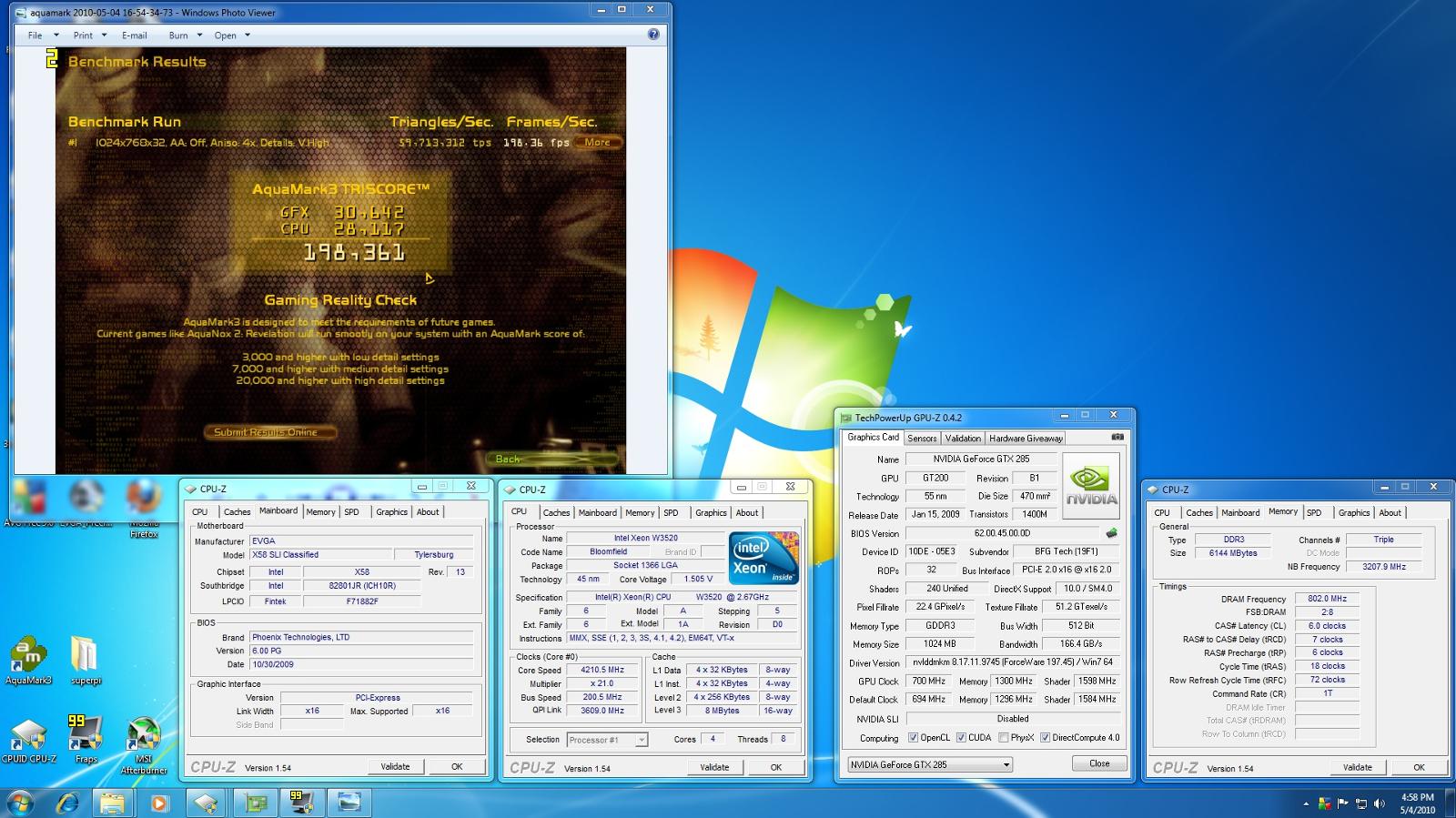This screenshot has width=1456, height=818.
Task: Select the GPU Clock 700 MHz field
Action: tap(928, 681)
